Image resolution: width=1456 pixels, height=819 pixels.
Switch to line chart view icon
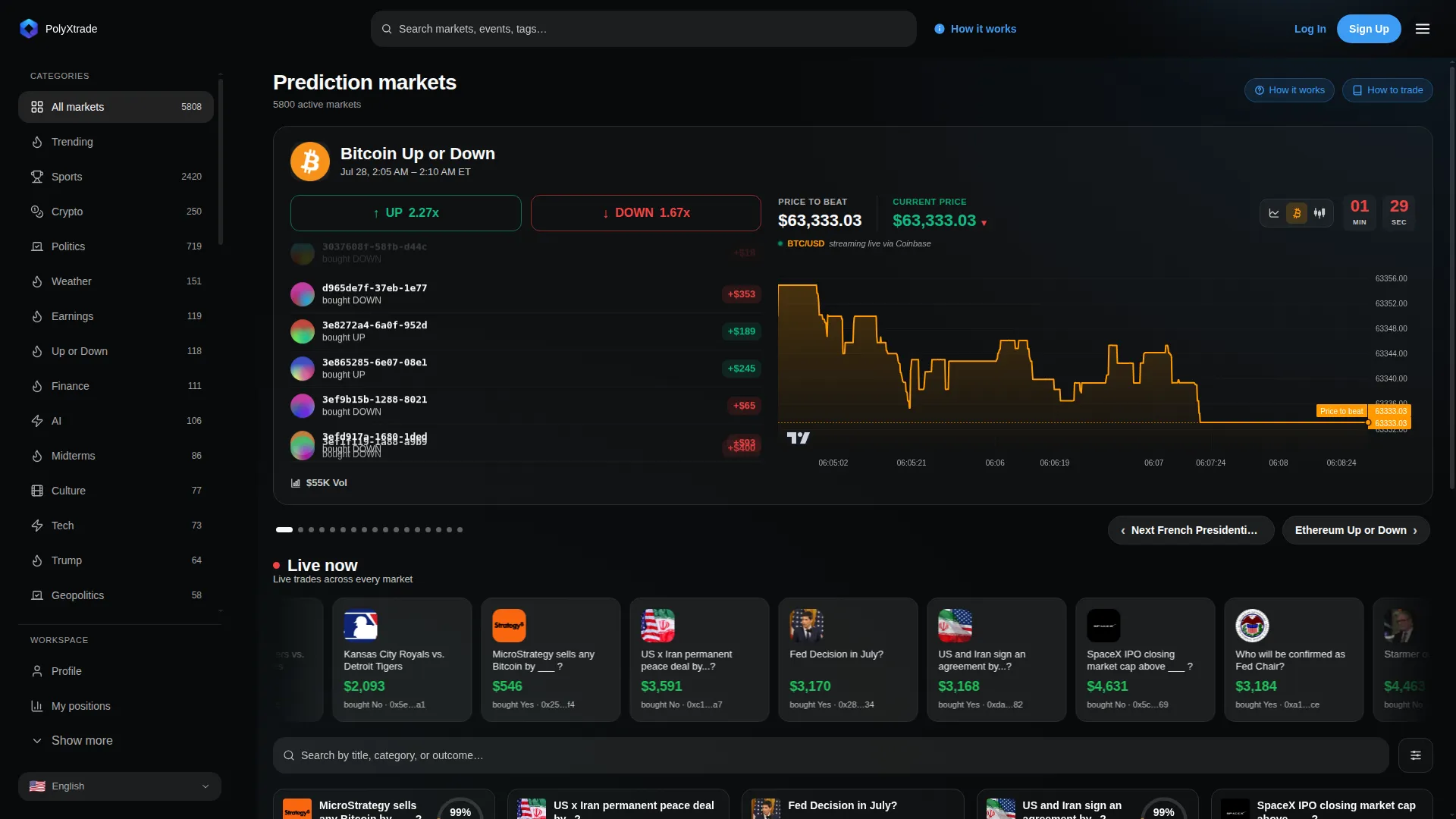(x=1274, y=213)
